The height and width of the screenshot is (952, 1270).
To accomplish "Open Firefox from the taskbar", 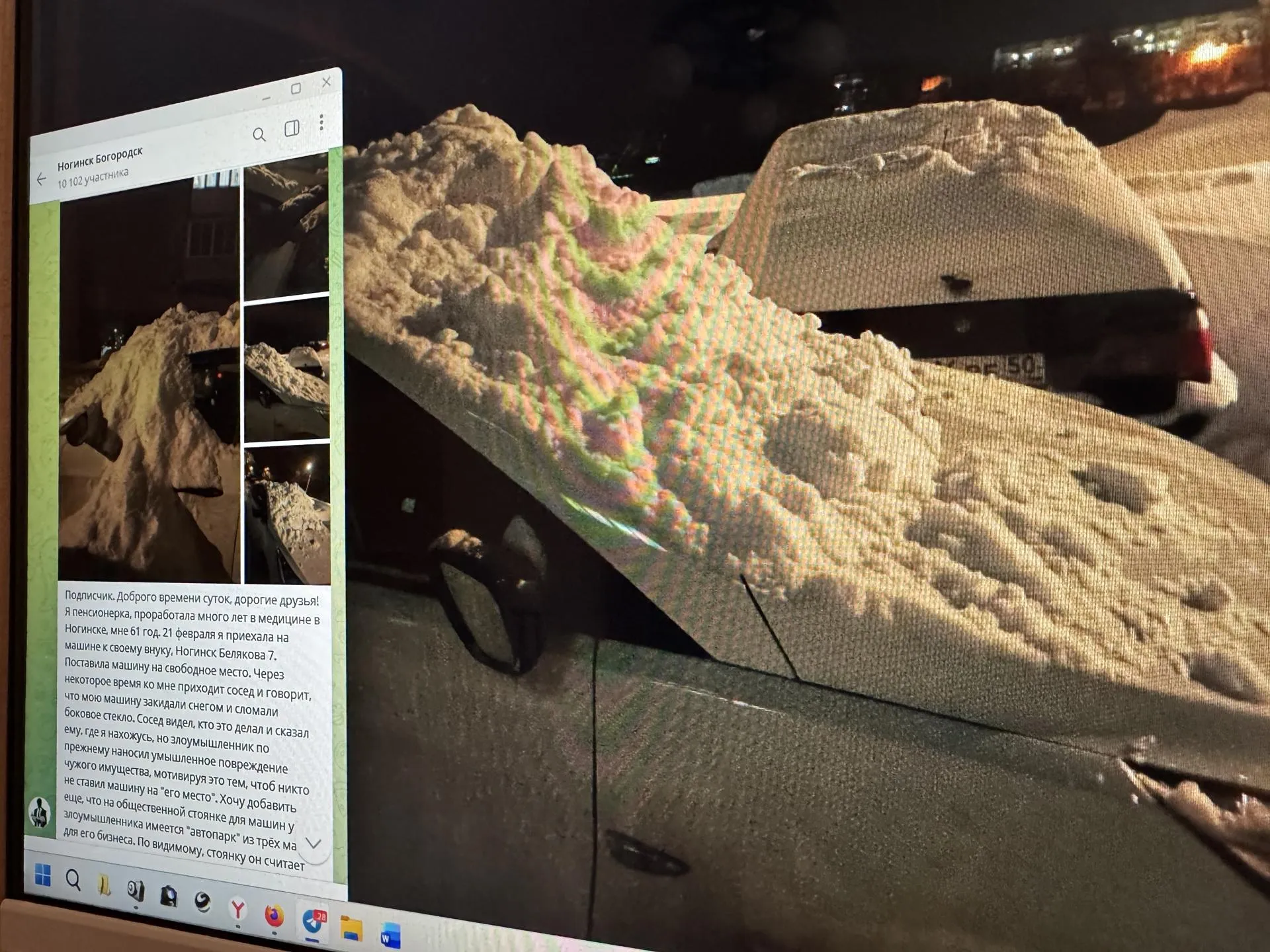I will [274, 916].
